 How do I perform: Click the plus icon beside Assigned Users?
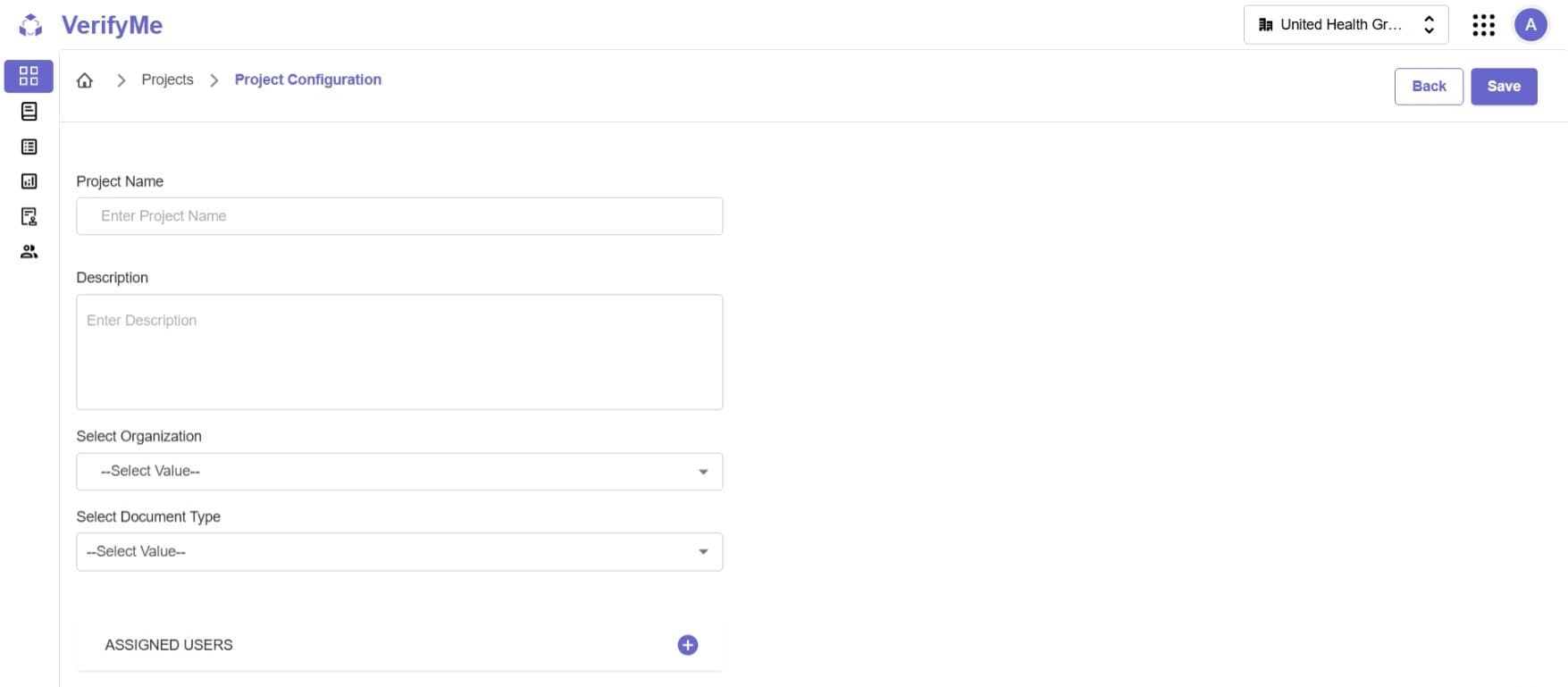(x=687, y=644)
